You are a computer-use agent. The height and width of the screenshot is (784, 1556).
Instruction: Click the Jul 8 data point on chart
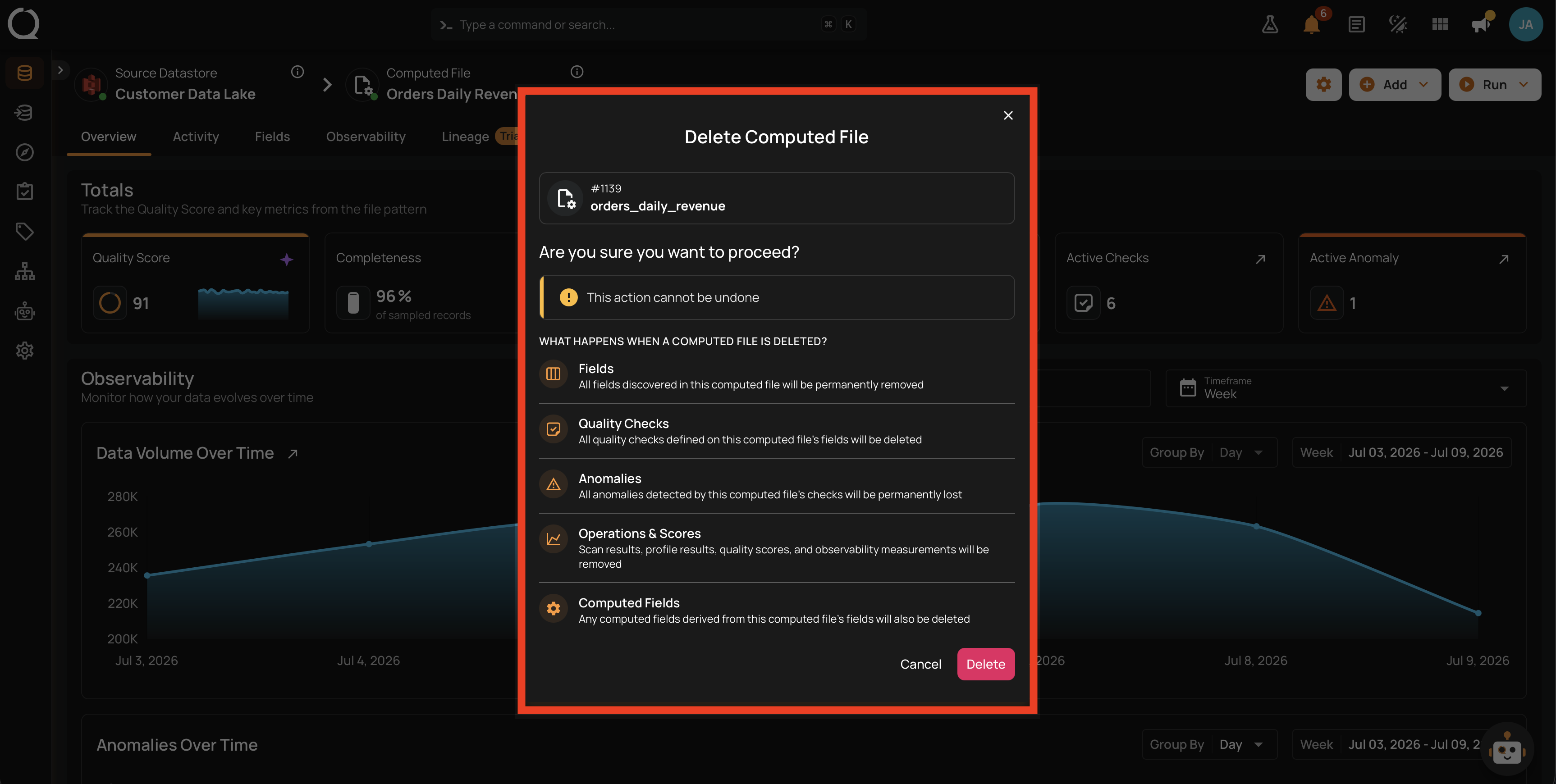pyautogui.click(x=1256, y=526)
